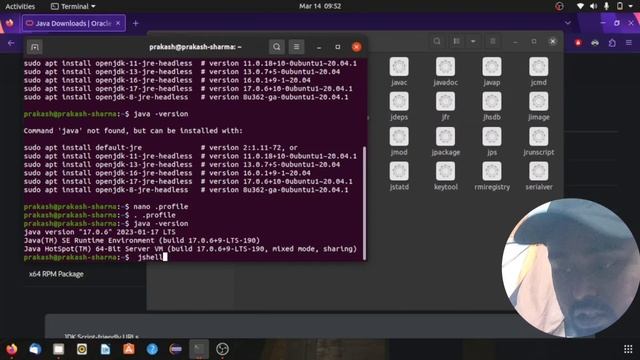Select the jrunscript file icon
This screenshot has width=640, height=360.
538,137
